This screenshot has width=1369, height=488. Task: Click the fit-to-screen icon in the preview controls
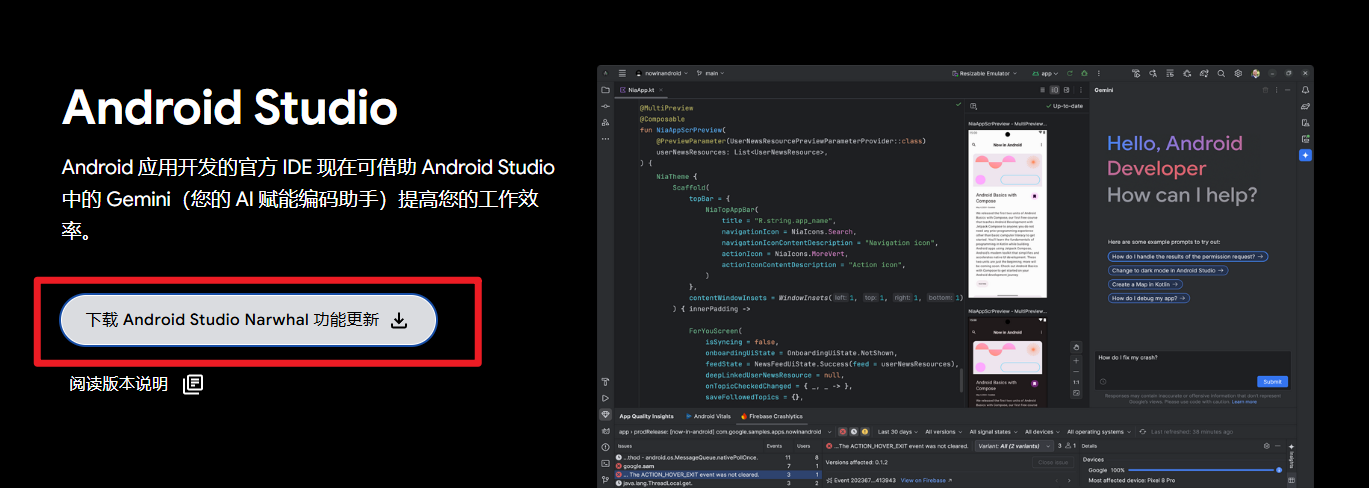point(1076,393)
